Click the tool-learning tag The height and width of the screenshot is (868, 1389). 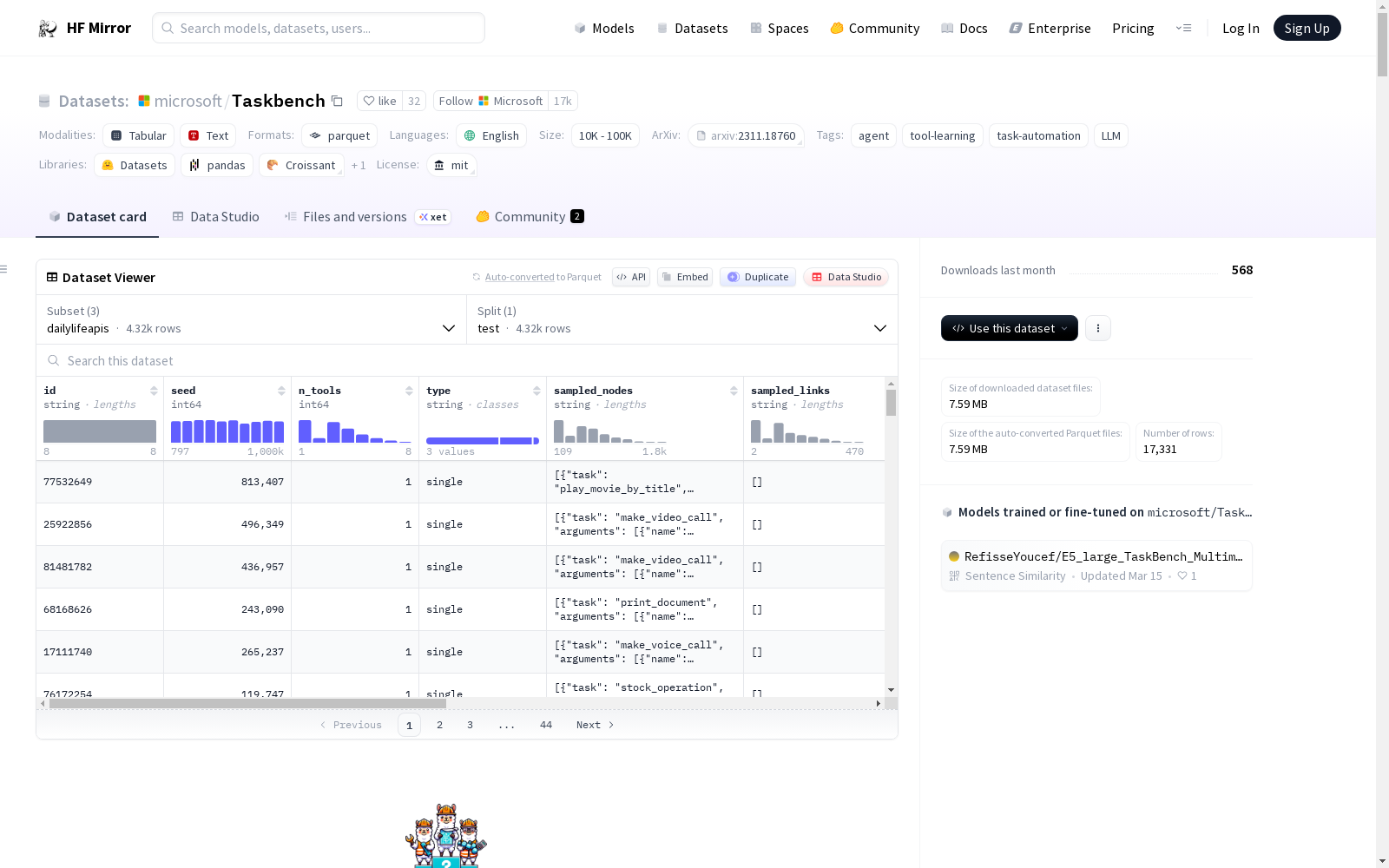943,135
